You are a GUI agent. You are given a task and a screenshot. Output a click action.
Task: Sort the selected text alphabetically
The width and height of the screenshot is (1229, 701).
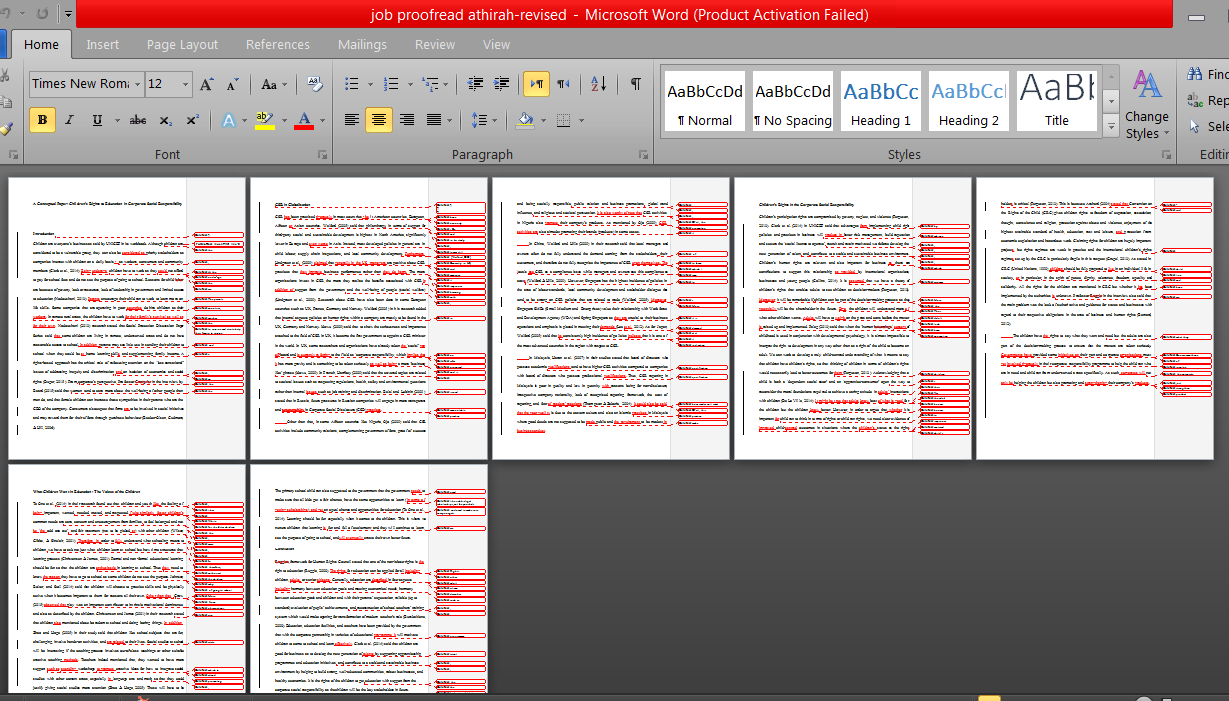[598, 84]
